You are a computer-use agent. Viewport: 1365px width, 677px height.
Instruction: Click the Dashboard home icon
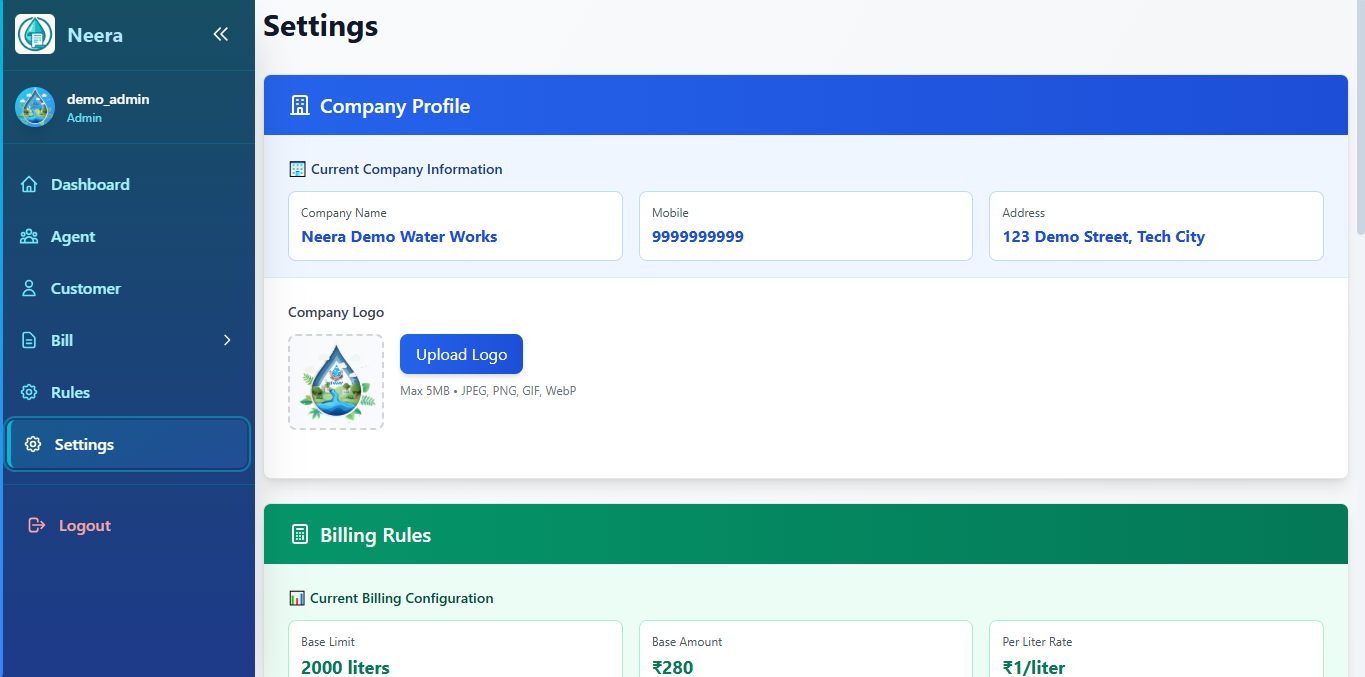click(x=29, y=185)
